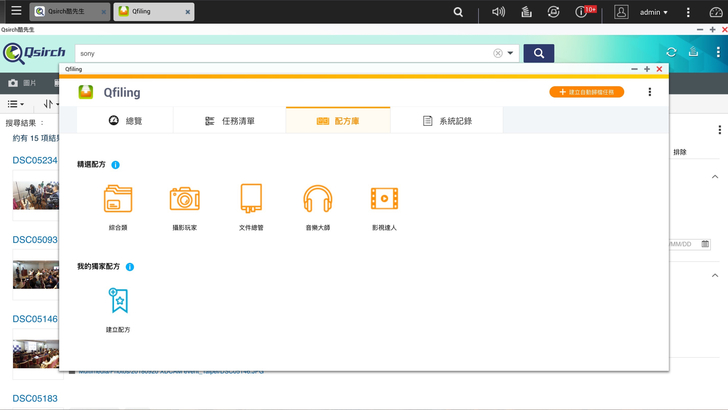This screenshot has height=410, width=728.
Task: Click the volume speaker icon in top bar
Action: click(x=499, y=12)
